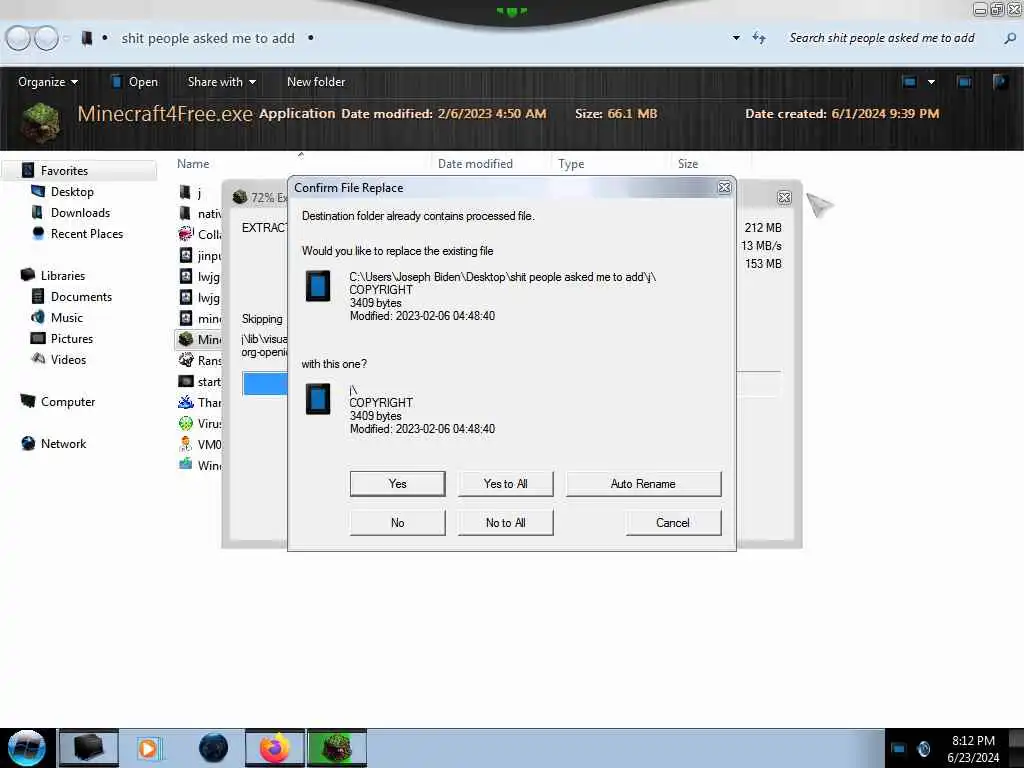Open Desktop in Favorites
1024x768 pixels.
[72, 192]
